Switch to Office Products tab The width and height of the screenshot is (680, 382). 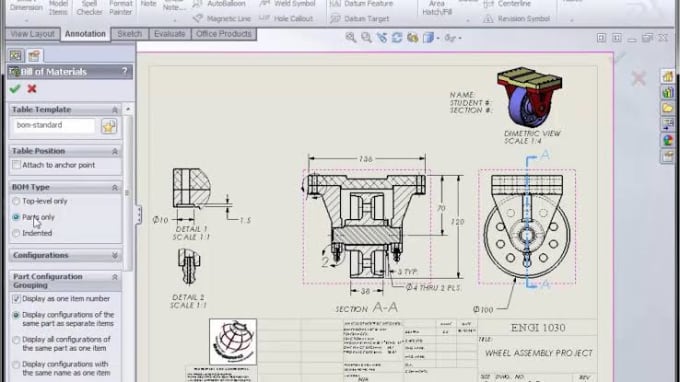(224, 34)
